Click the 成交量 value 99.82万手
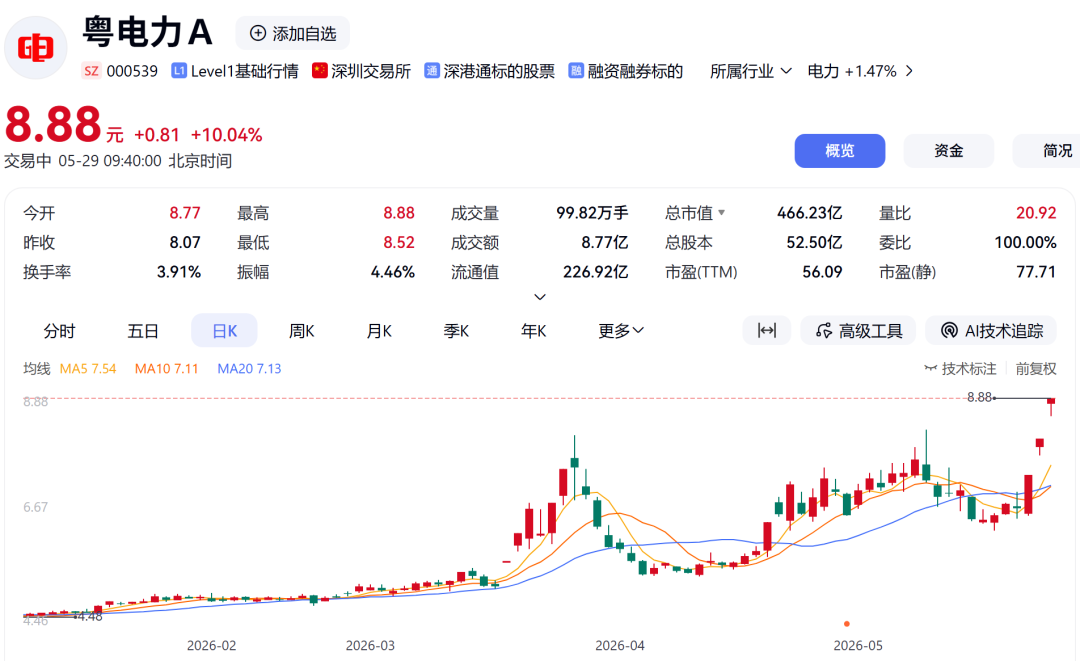The height and width of the screenshot is (661, 1080). point(592,213)
